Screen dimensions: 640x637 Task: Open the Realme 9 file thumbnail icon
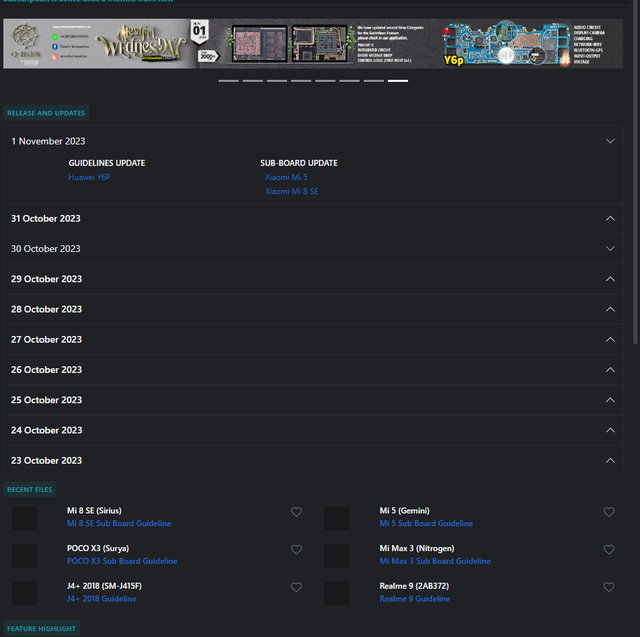pos(337,593)
